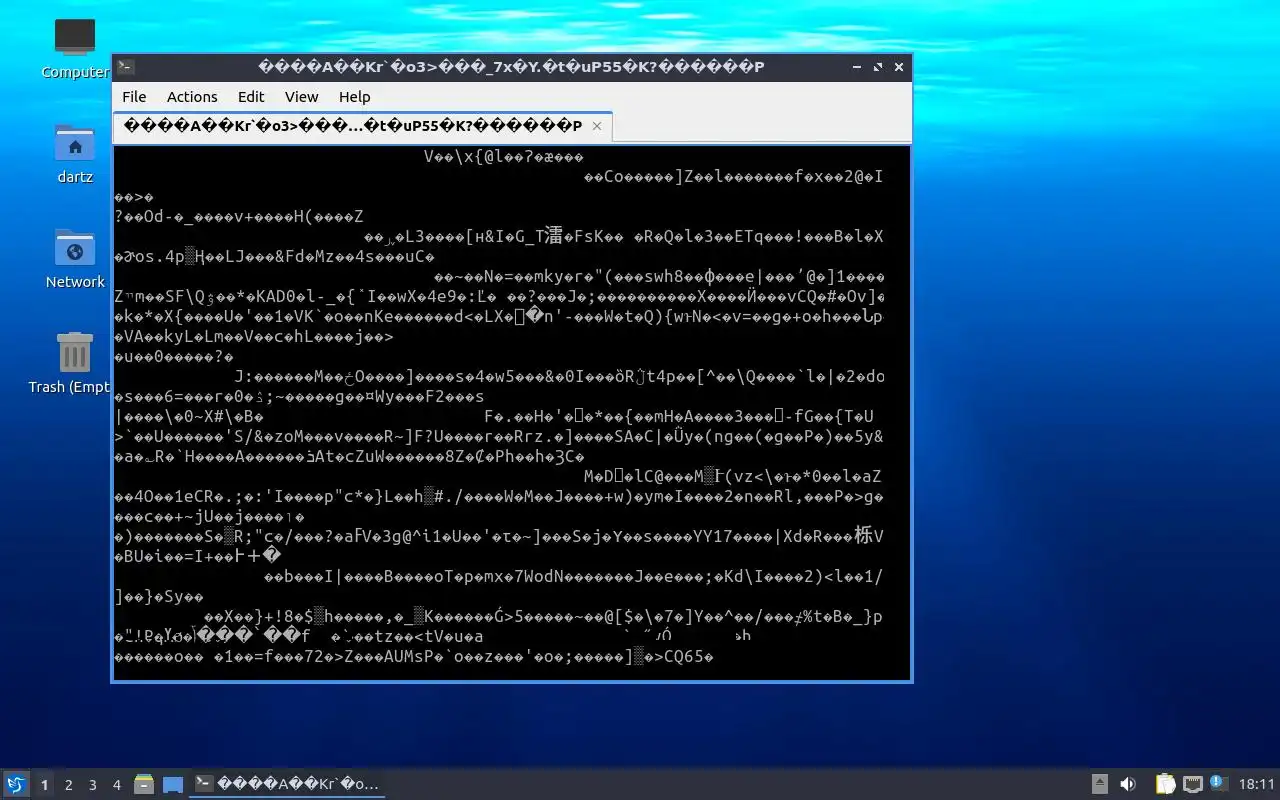The height and width of the screenshot is (800, 1280).
Task: Switch to desktop 1
Action: coord(44,785)
